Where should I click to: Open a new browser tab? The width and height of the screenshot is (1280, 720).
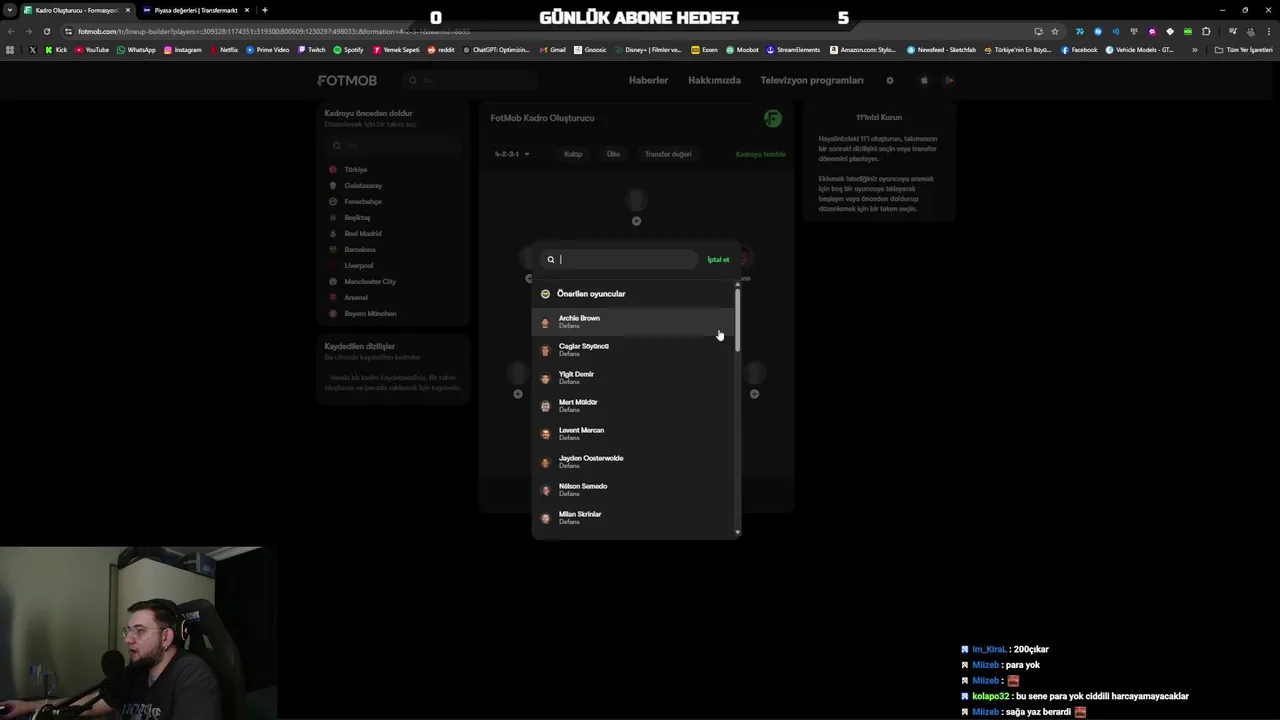(264, 10)
